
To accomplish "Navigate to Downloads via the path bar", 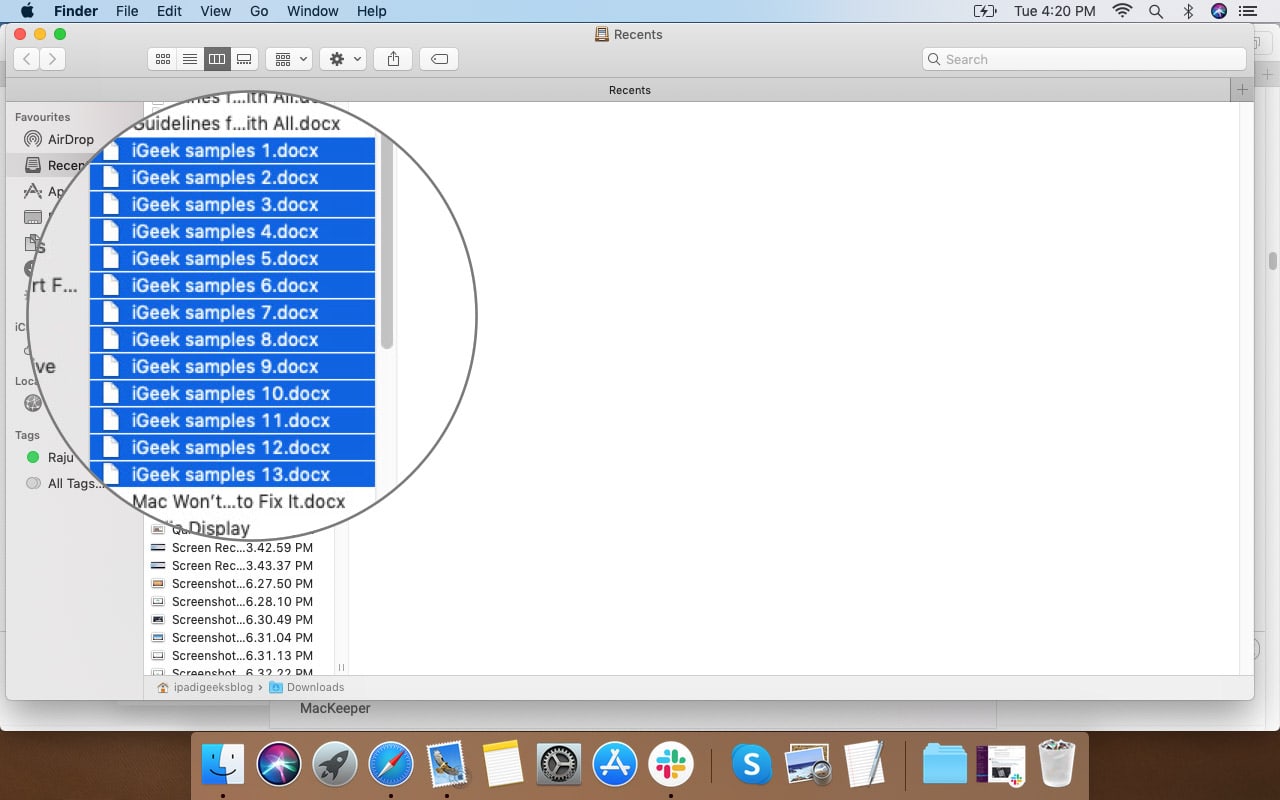I will pyautogui.click(x=315, y=687).
